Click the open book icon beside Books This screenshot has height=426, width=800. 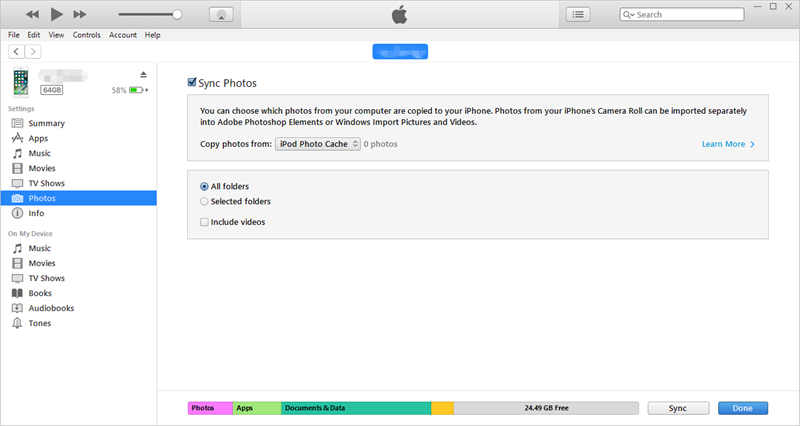17,293
